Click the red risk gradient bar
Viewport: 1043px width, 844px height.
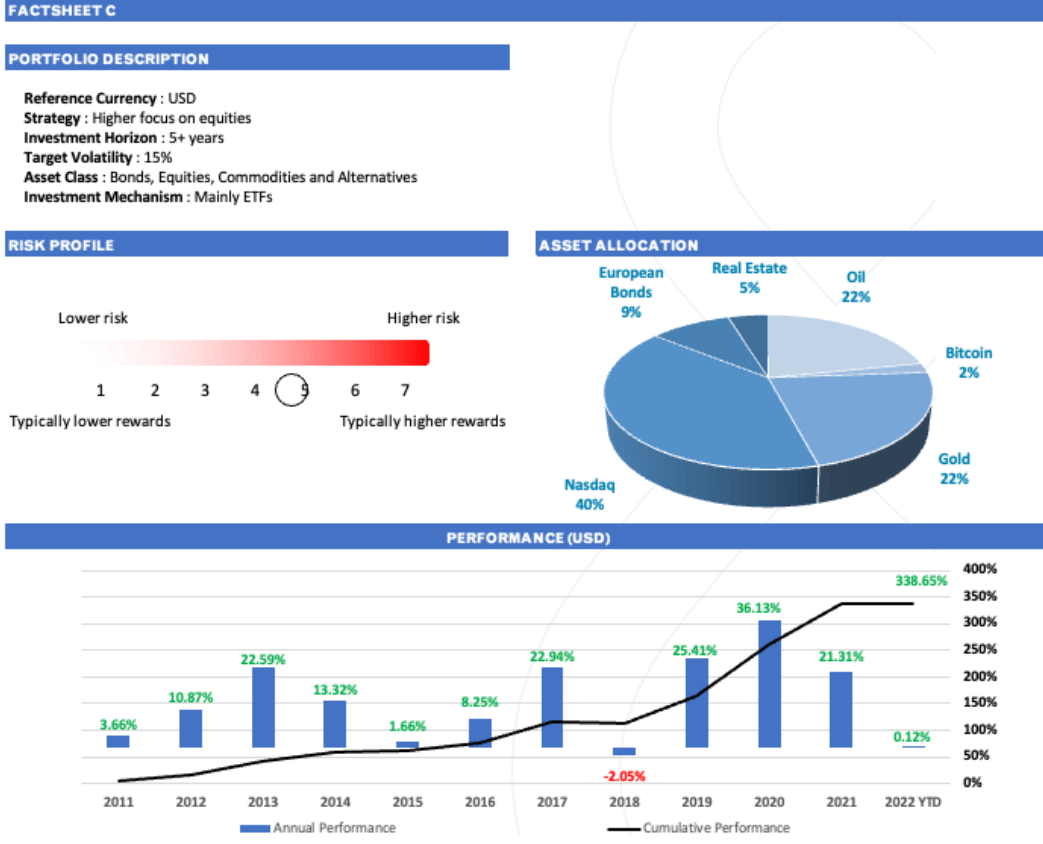(253, 352)
